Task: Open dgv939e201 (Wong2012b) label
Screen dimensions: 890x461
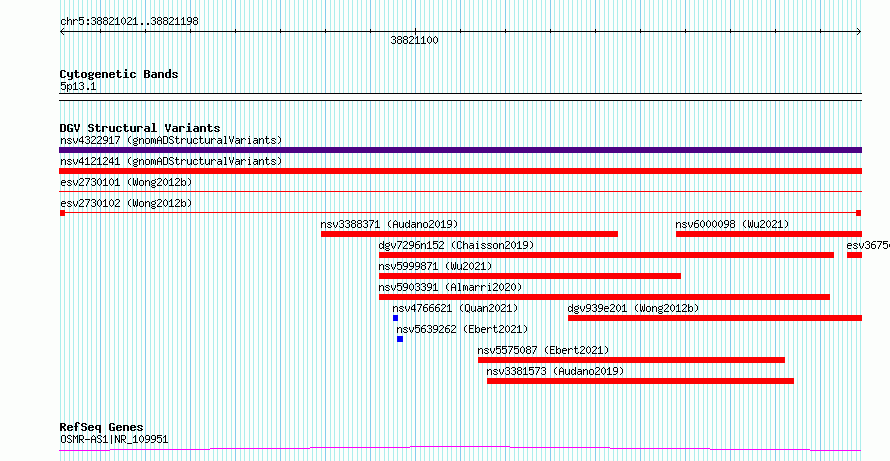Action: click(633, 308)
